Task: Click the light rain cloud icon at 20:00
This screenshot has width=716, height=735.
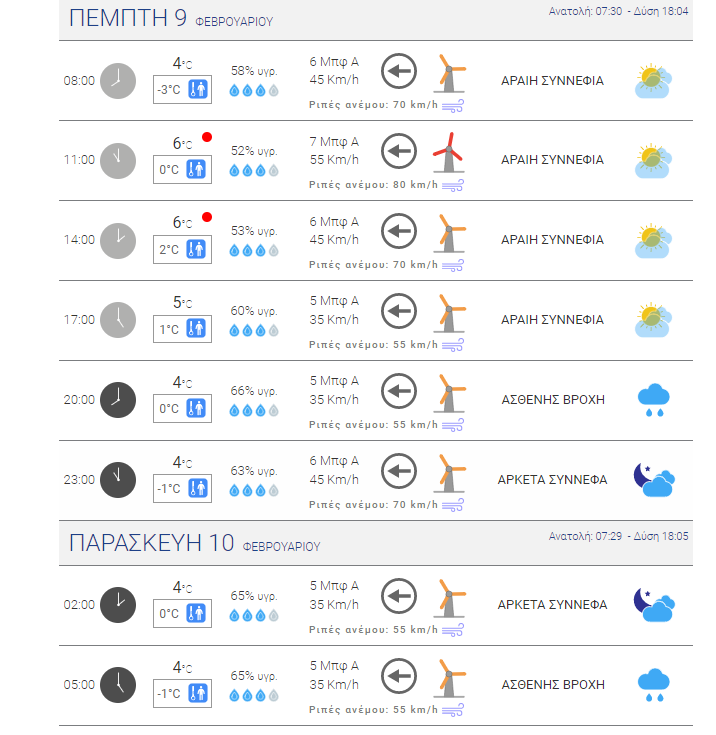Action: click(654, 400)
